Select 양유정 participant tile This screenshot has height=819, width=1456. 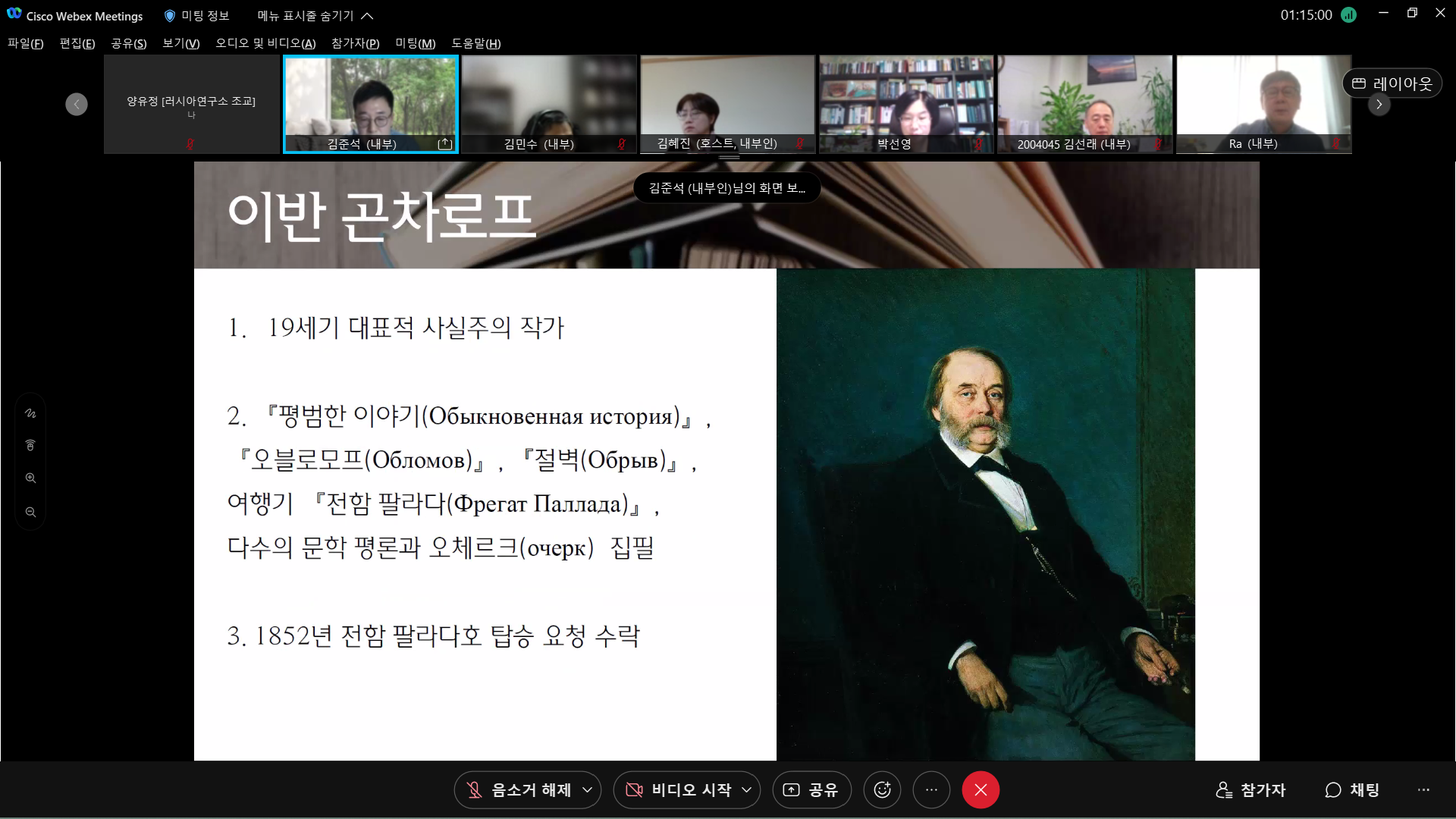pyautogui.click(x=191, y=104)
